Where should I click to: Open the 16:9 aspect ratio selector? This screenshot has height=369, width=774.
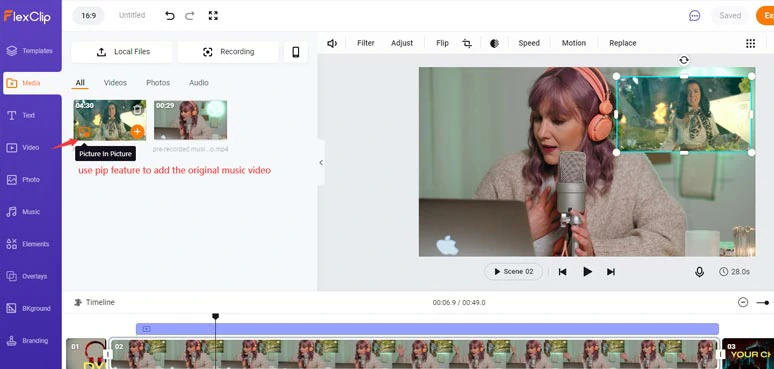click(x=88, y=15)
